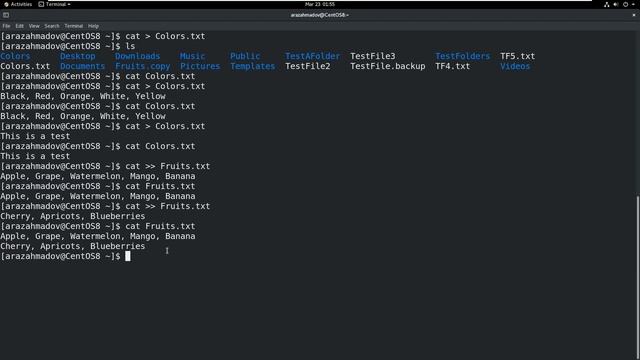640x360 pixels.
Task: Click the Downloads directory name
Action: (138, 56)
